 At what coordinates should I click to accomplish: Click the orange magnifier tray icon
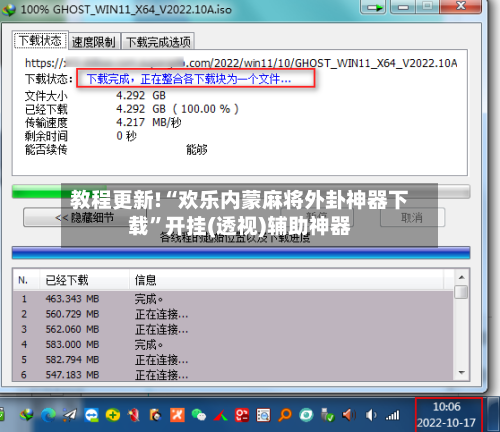tap(285, 415)
